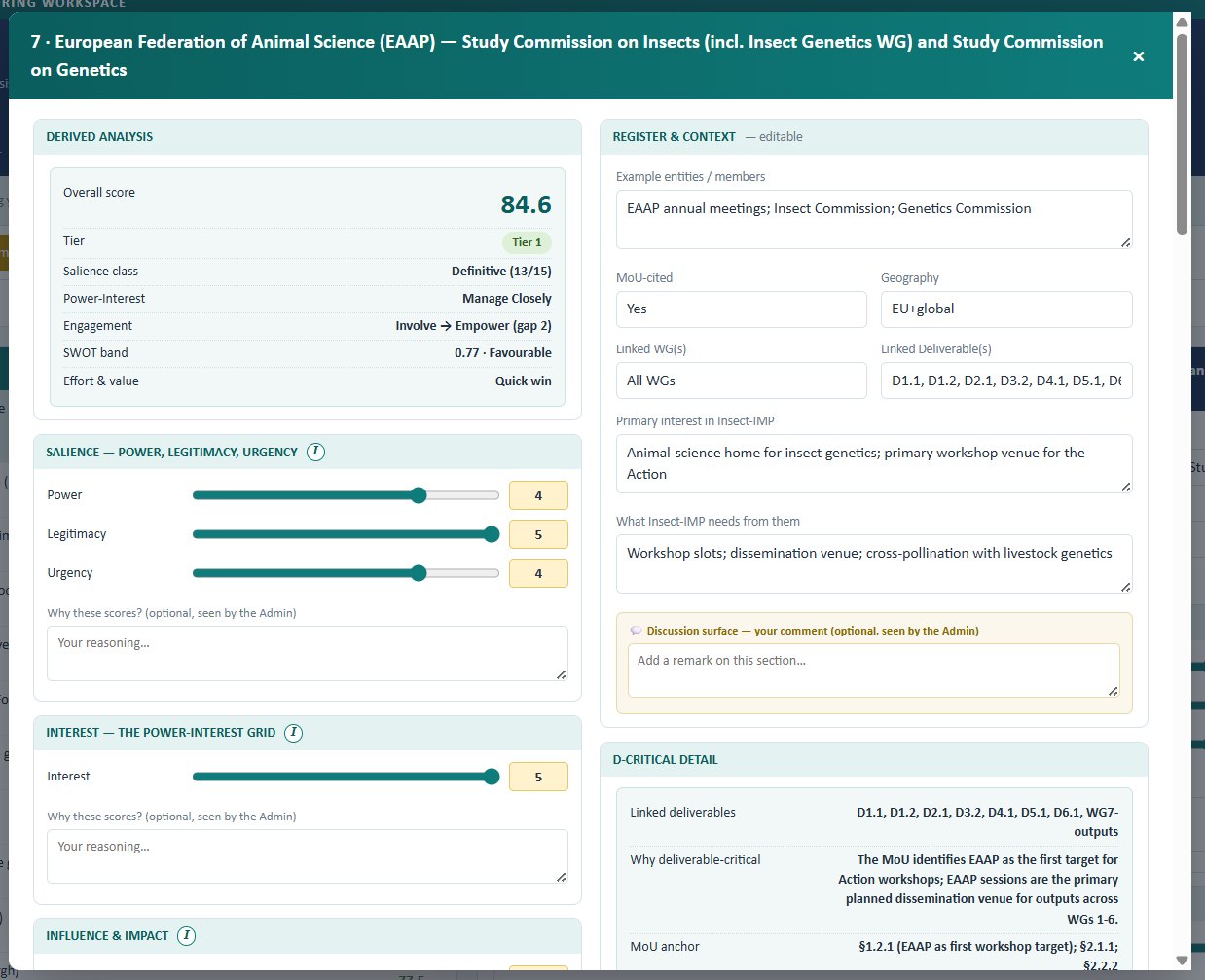Edit the Linked WG(s) field

(742, 381)
